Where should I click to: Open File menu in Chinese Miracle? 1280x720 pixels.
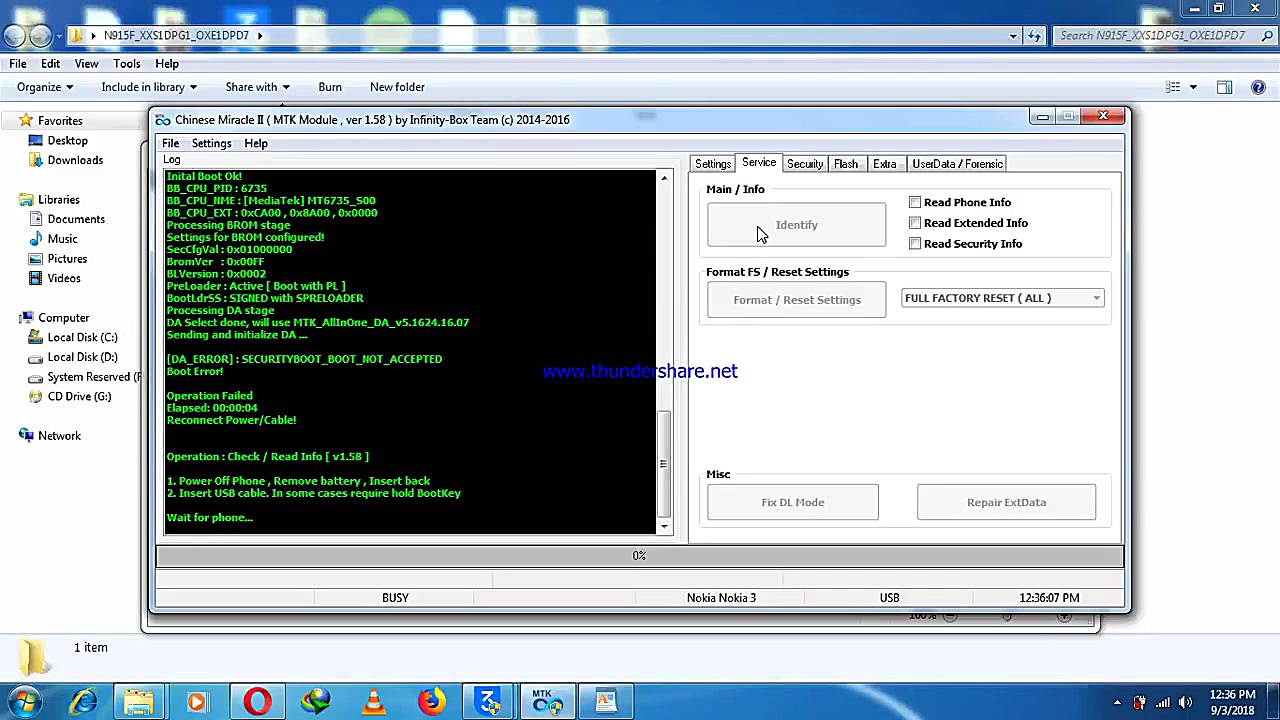tap(171, 143)
